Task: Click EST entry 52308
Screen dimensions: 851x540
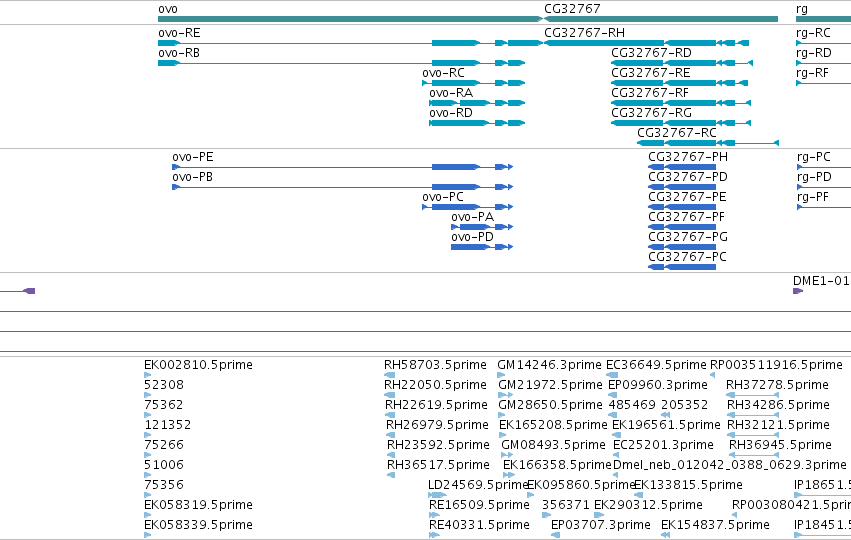Action: 148,395
